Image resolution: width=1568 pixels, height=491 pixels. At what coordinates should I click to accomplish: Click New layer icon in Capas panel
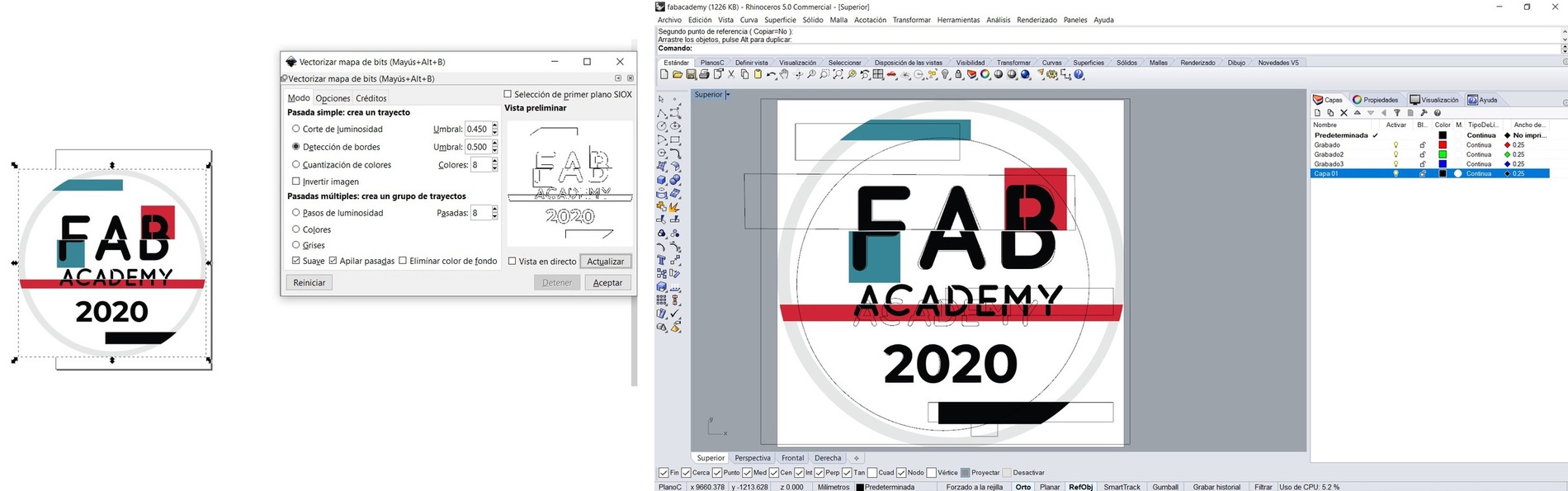click(x=1317, y=112)
